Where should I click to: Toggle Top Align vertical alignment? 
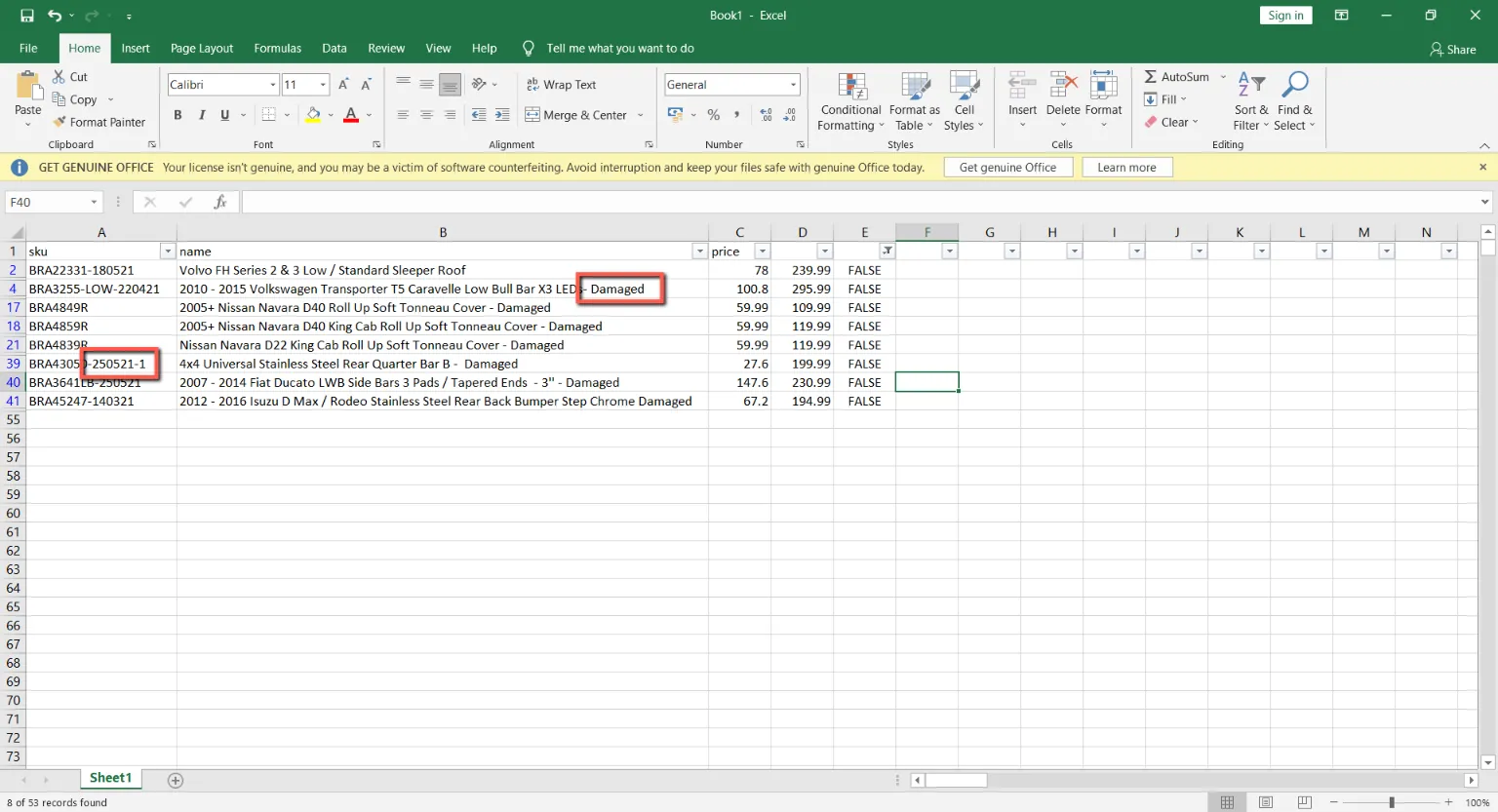pyautogui.click(x=403, y=85)
